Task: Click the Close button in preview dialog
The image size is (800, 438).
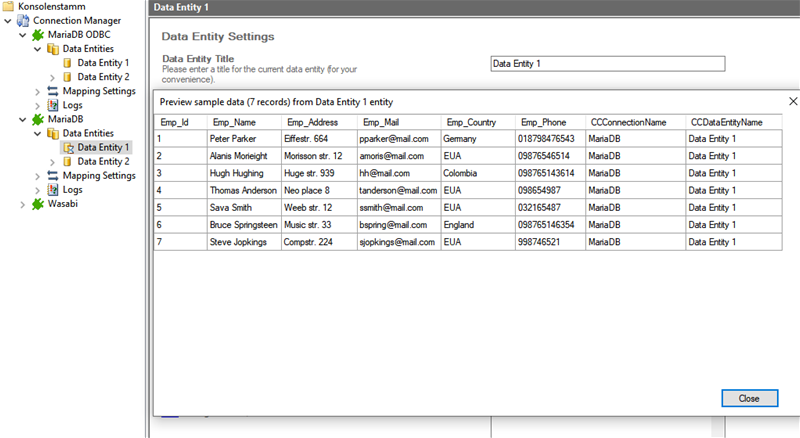Action: (x=749, y=397)
